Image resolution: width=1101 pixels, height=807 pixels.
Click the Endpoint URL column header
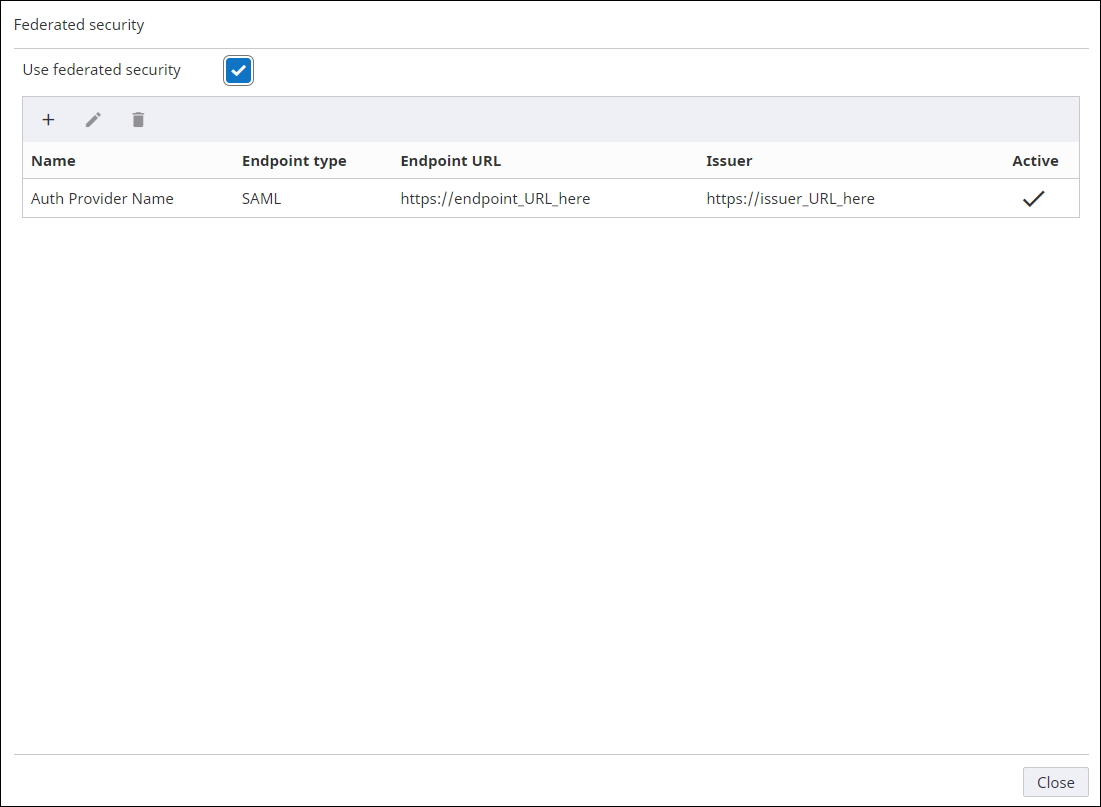point(450,161)
